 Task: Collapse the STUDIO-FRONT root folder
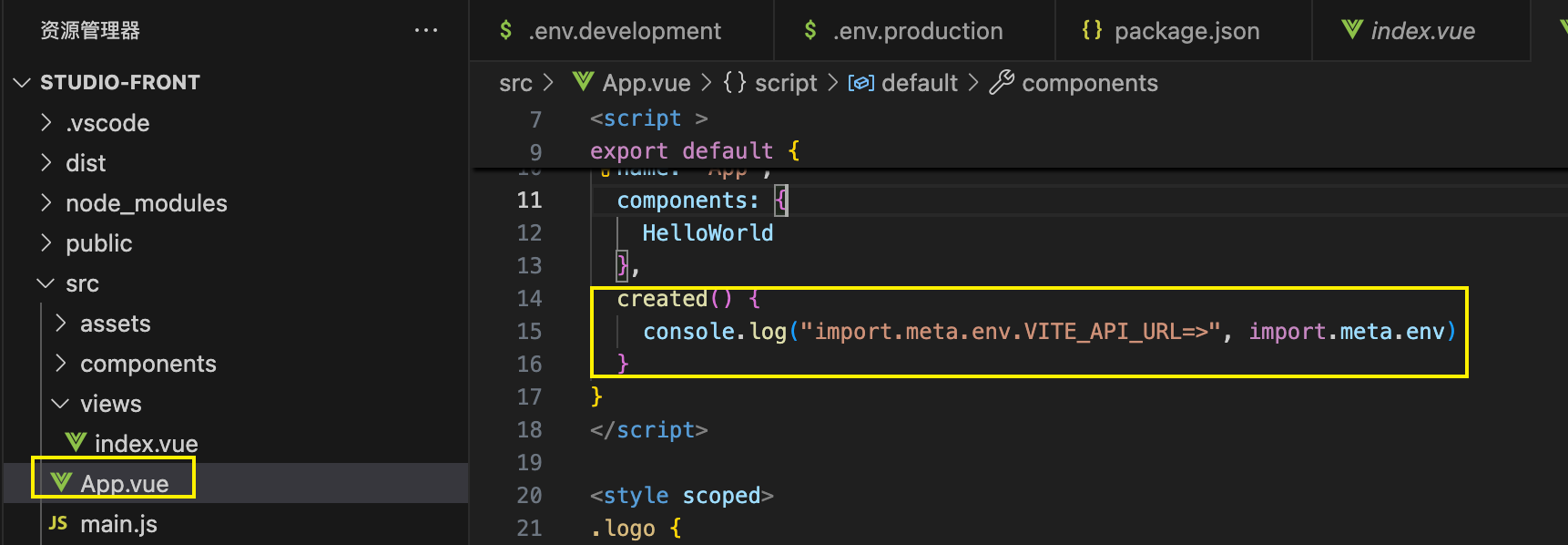[x=22, y=82]
